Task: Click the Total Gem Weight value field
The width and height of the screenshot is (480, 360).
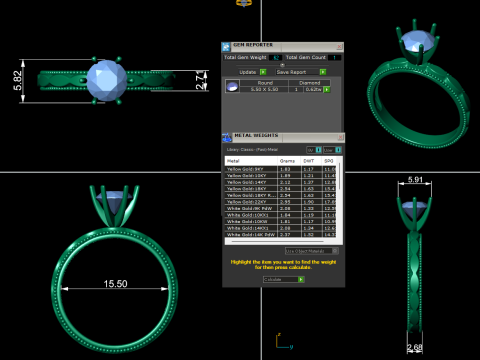Action: pyautogui.click(x=276, y=58)
